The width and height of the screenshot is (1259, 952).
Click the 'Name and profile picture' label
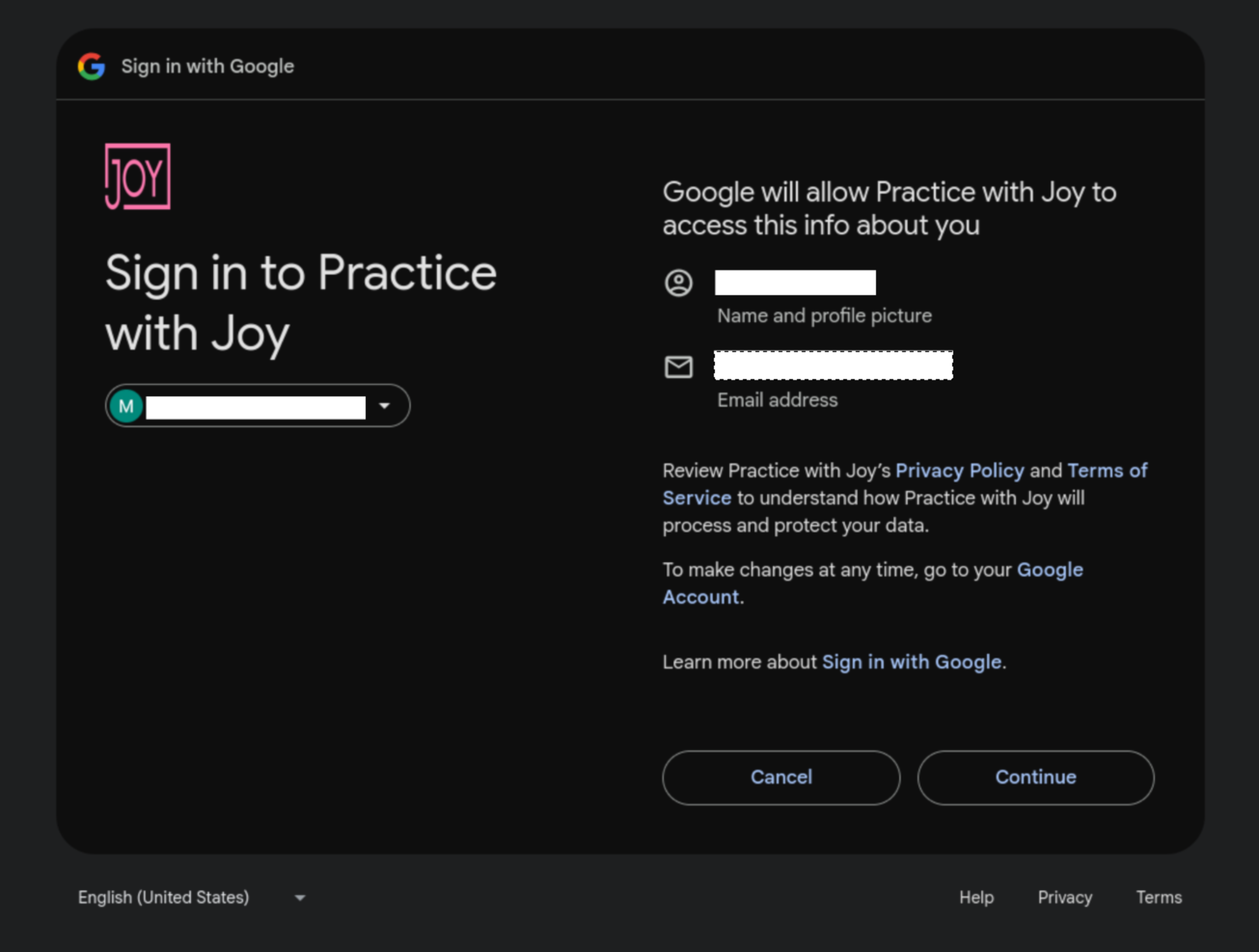[824, 316]
